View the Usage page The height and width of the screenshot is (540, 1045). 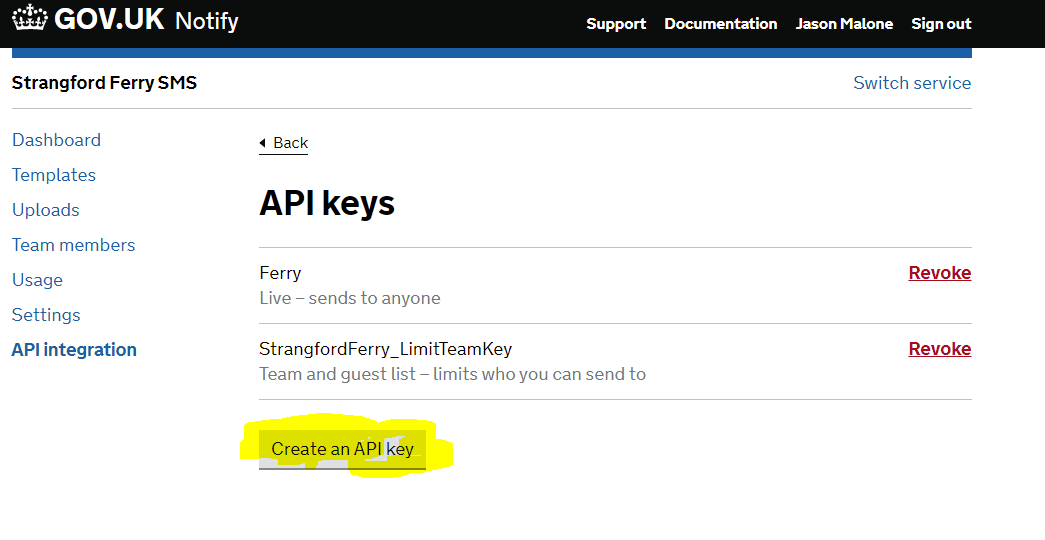37,280
